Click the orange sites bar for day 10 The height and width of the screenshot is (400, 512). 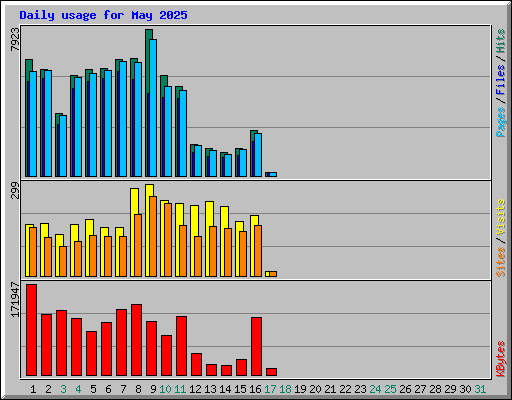[x=168, y=240]
